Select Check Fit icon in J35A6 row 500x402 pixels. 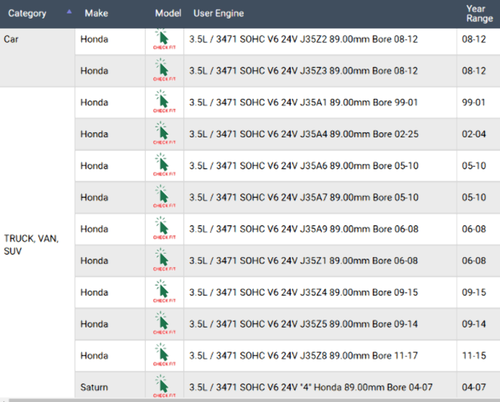(x=164, y=165)
